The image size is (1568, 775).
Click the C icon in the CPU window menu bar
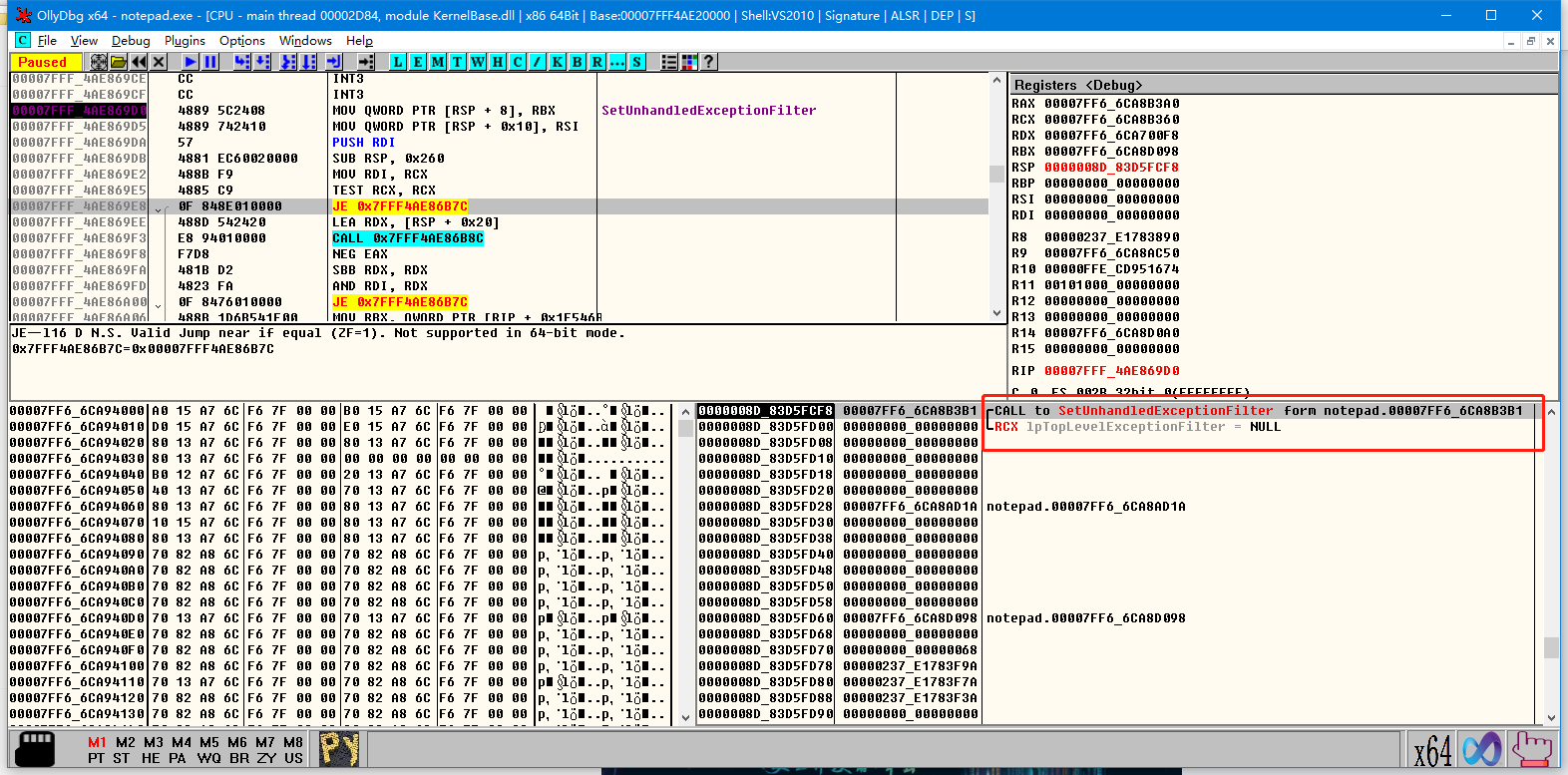(23, 41)
